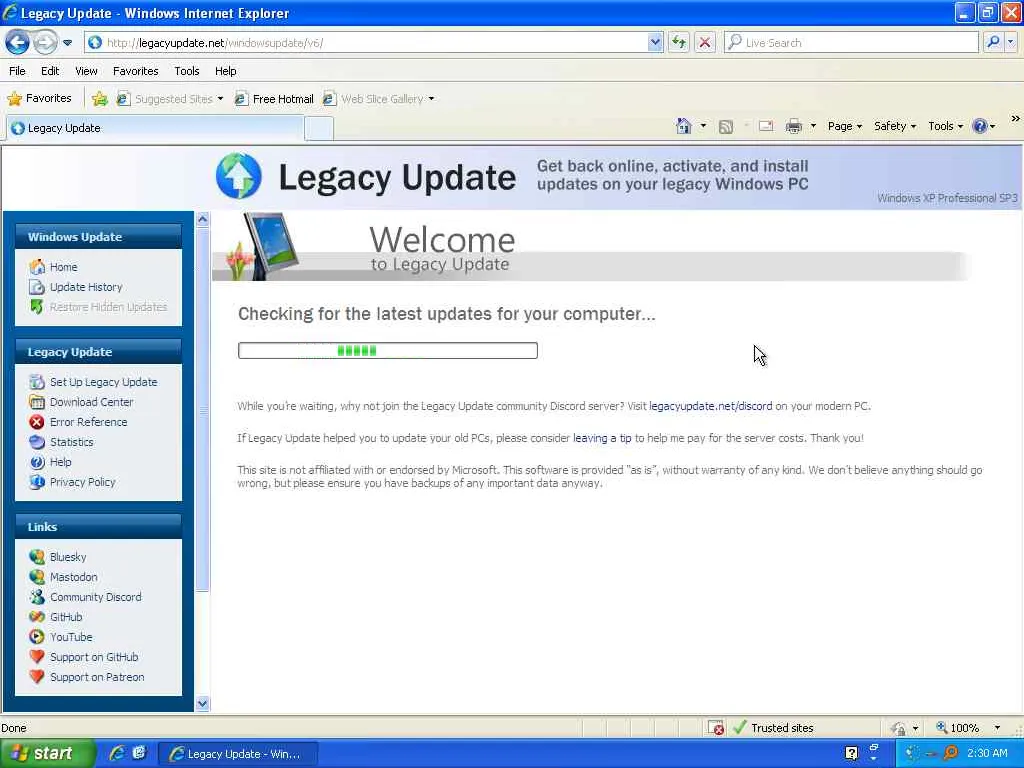Go to Home in Windows Update sidebar
The image size is (1024, 768).
[x=63, y=267]
